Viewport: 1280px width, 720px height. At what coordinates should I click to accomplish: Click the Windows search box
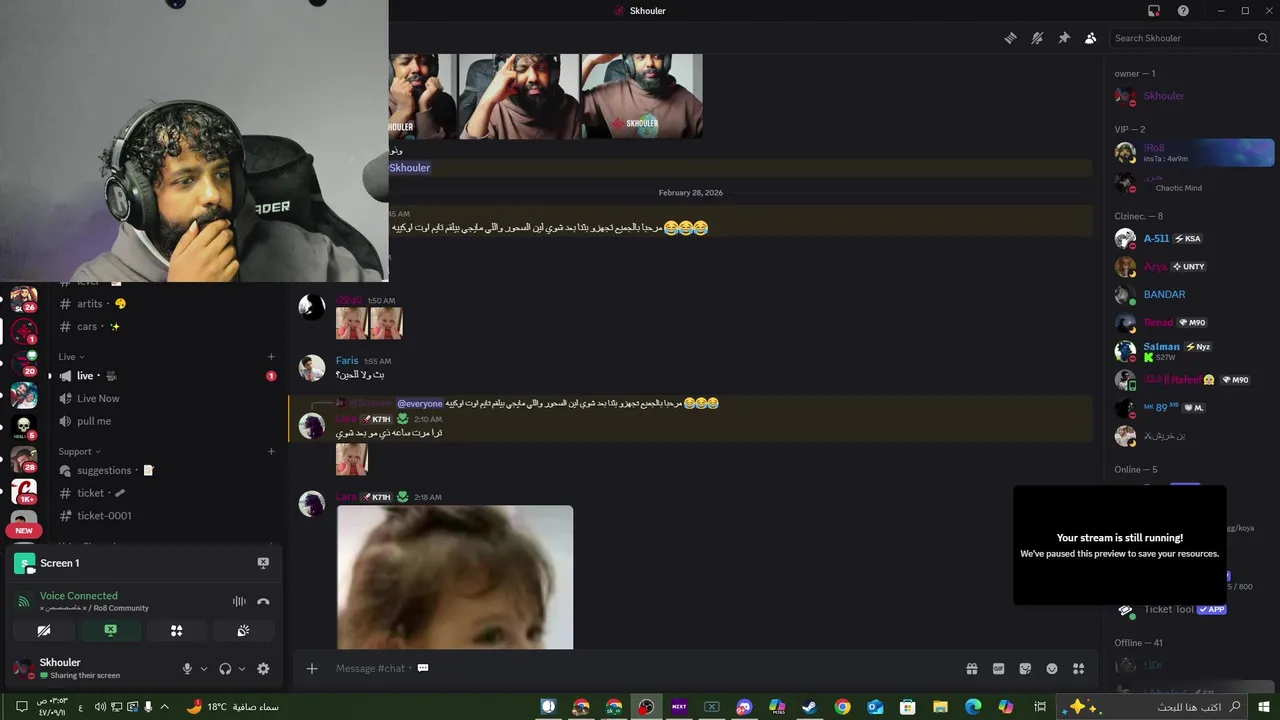[1153, 707]
